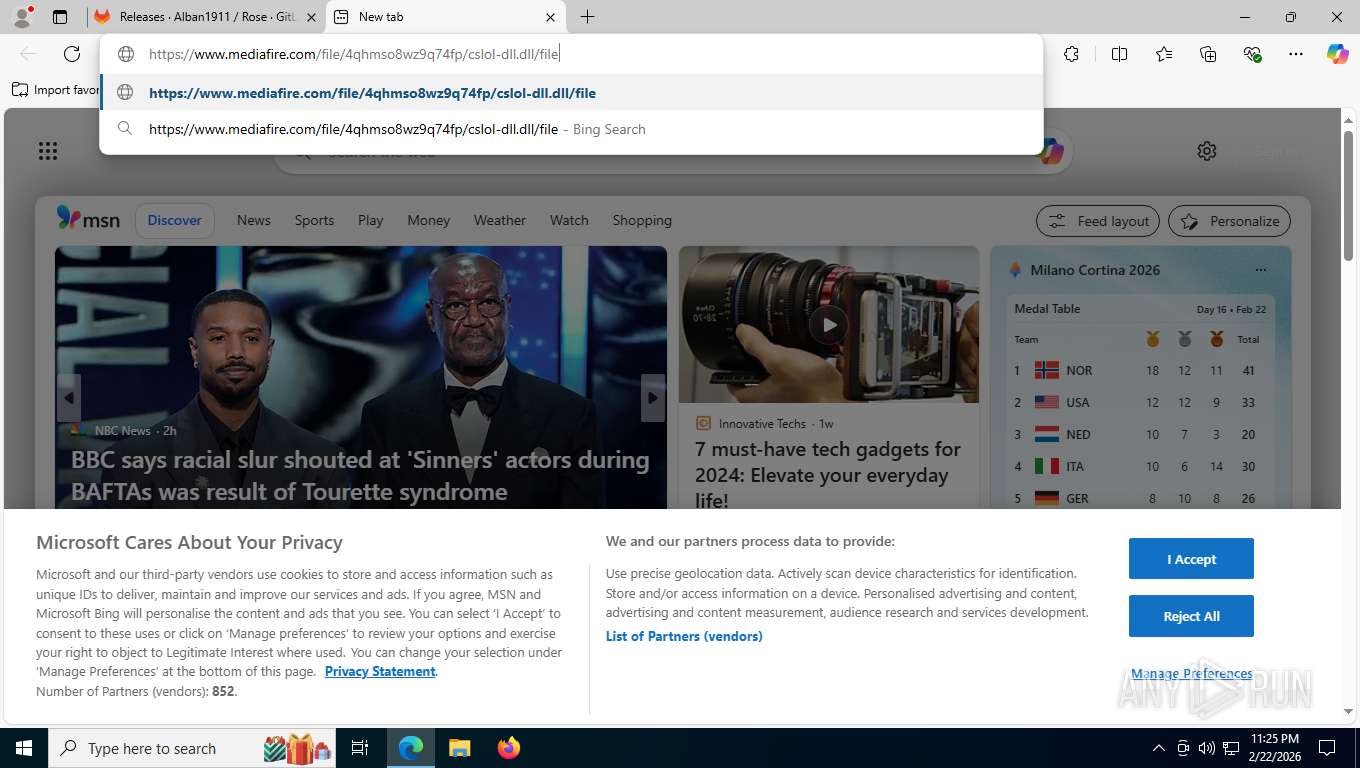
Task: Open the Watch tab
Action: [569, 220]
